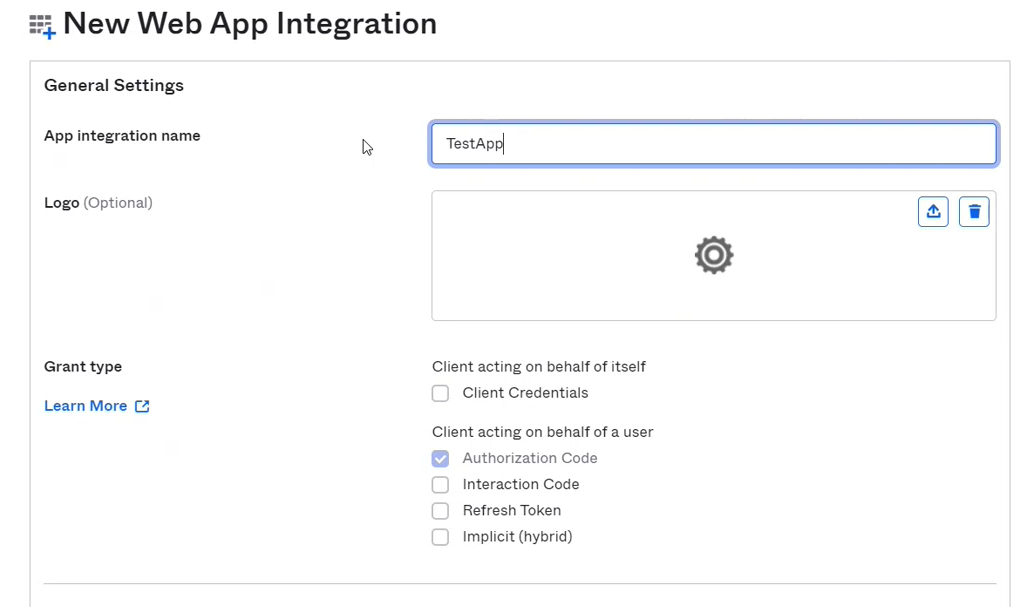
Task: Click the General Settings section heading
Action: [x=114, y=86]
